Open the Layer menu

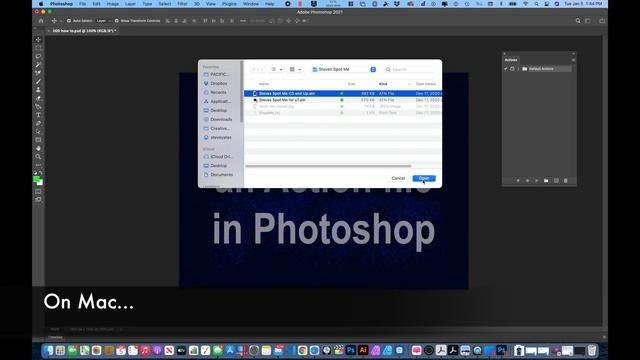point(130,4)
